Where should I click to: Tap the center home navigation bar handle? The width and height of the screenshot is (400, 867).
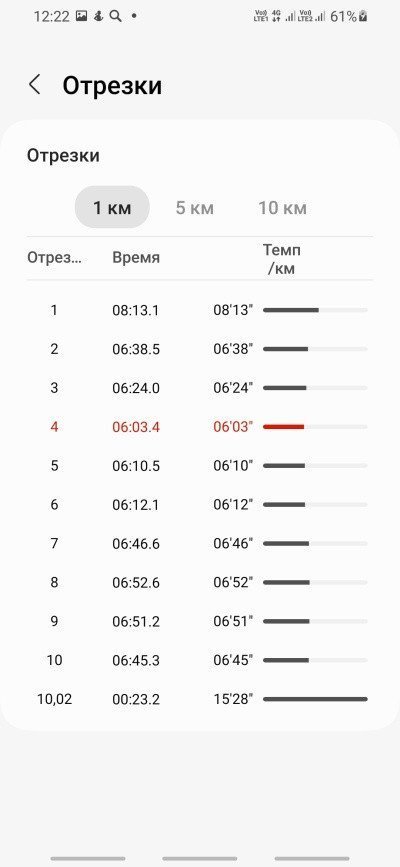coord(200,858)
